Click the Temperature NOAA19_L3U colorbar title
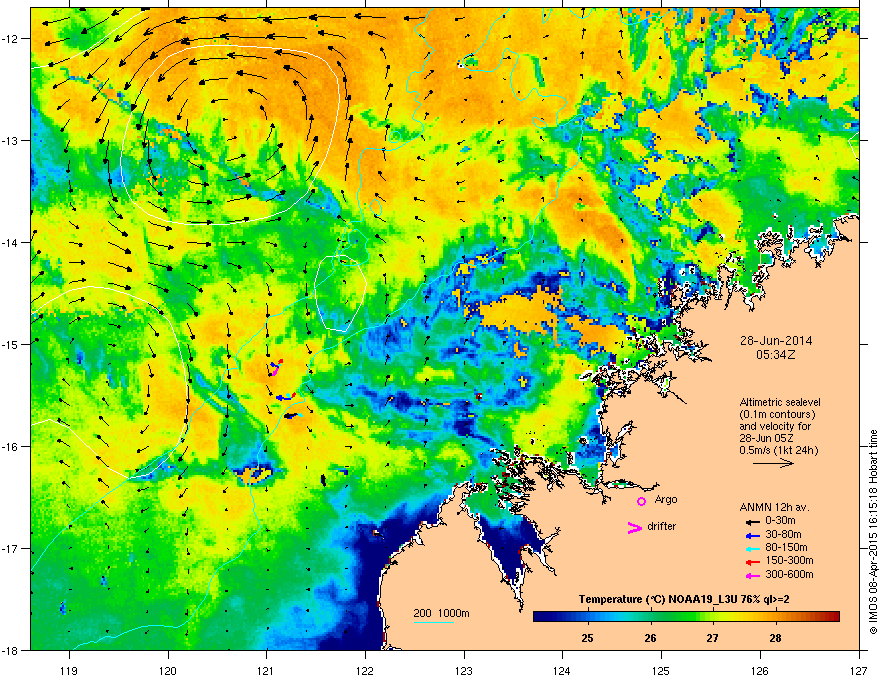Image resolution: width=880 pixels, height=680 pixels. click(x=684, y=599)
